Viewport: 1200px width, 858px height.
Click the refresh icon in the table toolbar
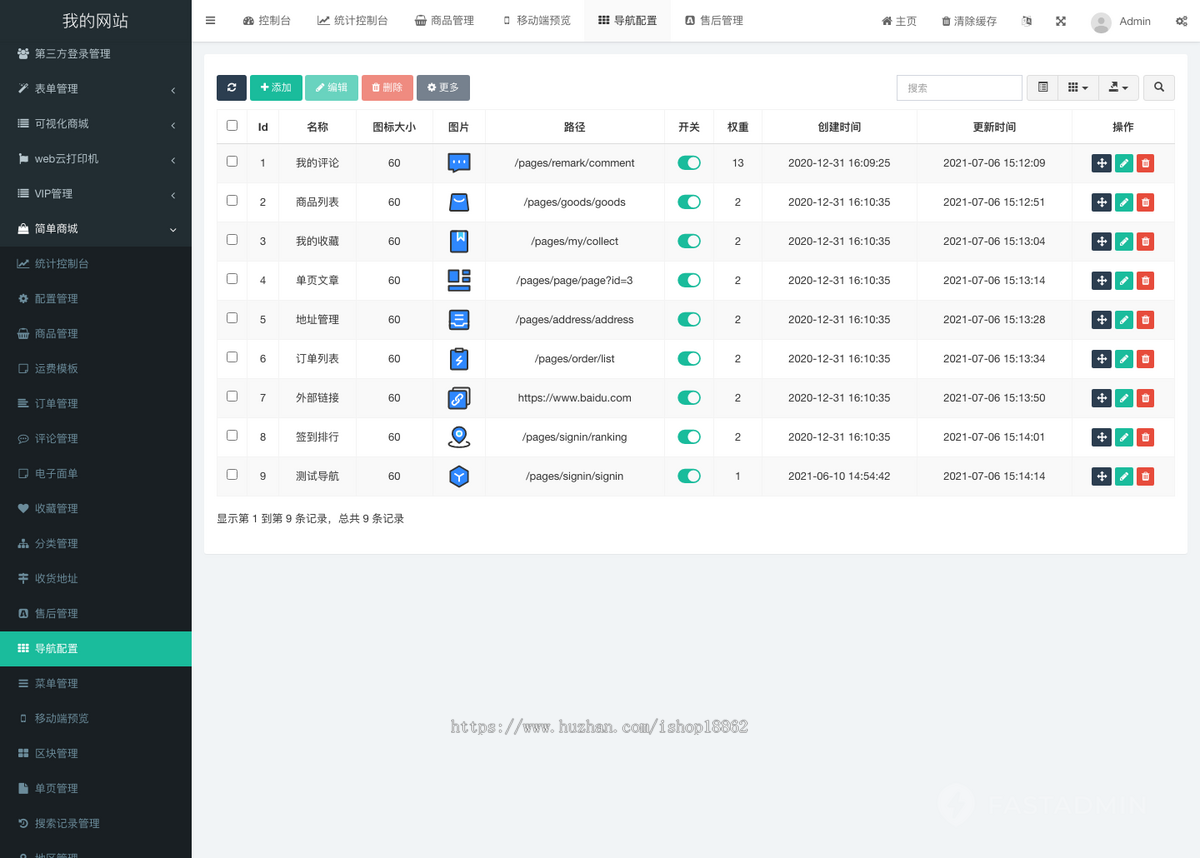coord(231,87)
